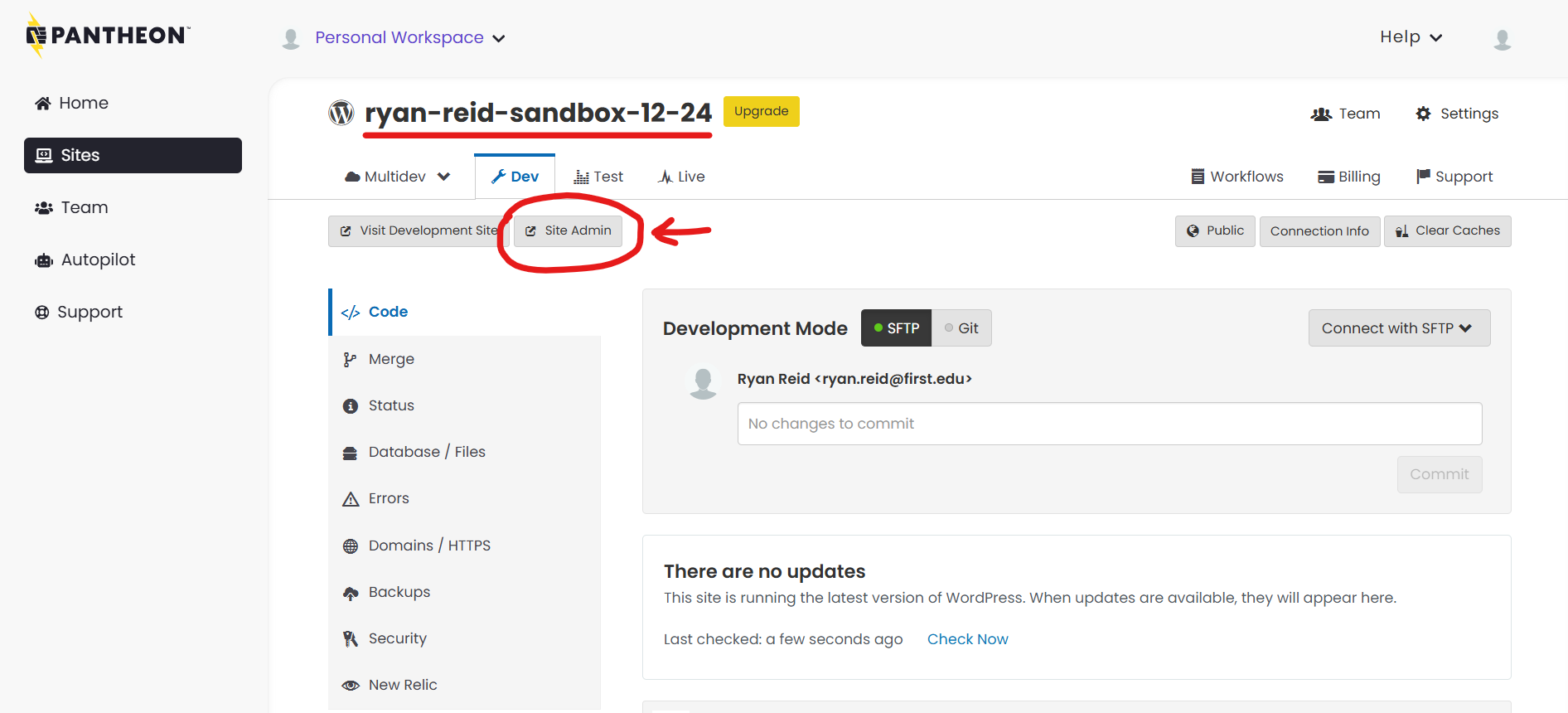Image resolution: width=1568 pixels, height=713 pixels.
Task: Click the Errors warning triangle icon
Action: pyautogui.click(x=351, y=499)
